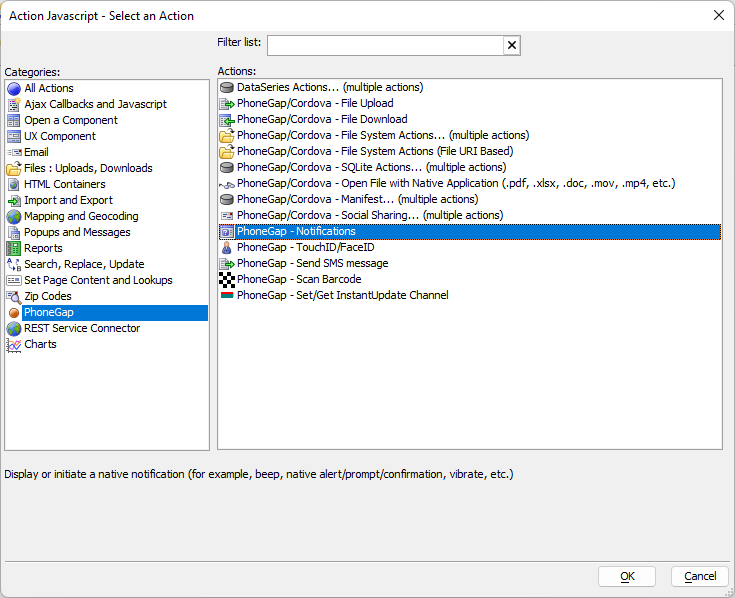Screen dimensions: 735x598
Task: Select the Reports category label
Action: 43,248
